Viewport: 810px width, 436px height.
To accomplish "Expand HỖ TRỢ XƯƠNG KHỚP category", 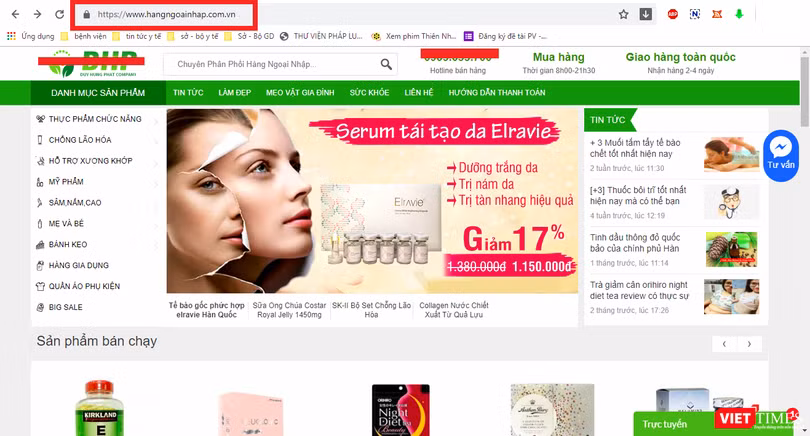I will (x=97, y=161).
